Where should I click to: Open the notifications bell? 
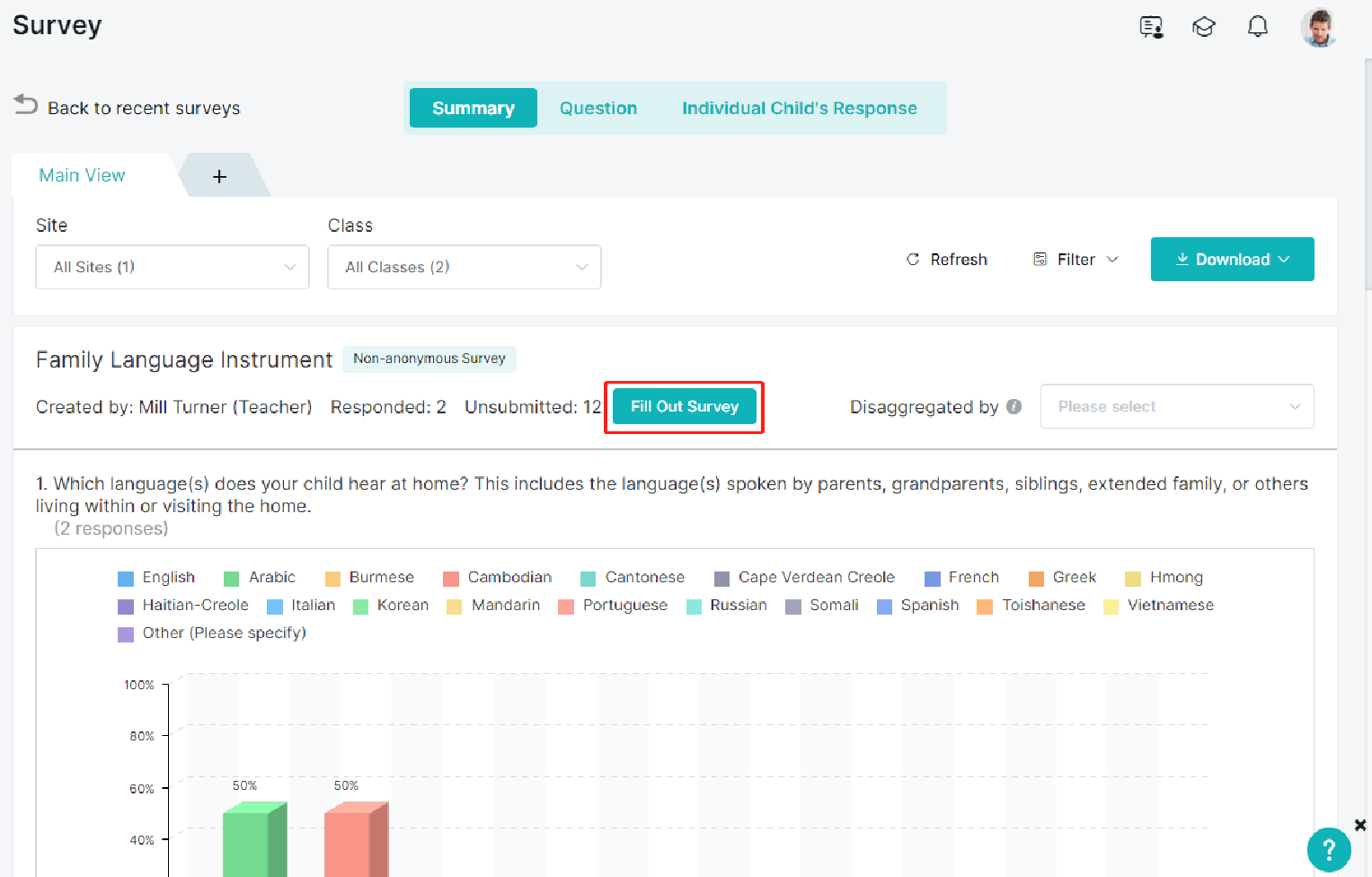point(1258,27)
